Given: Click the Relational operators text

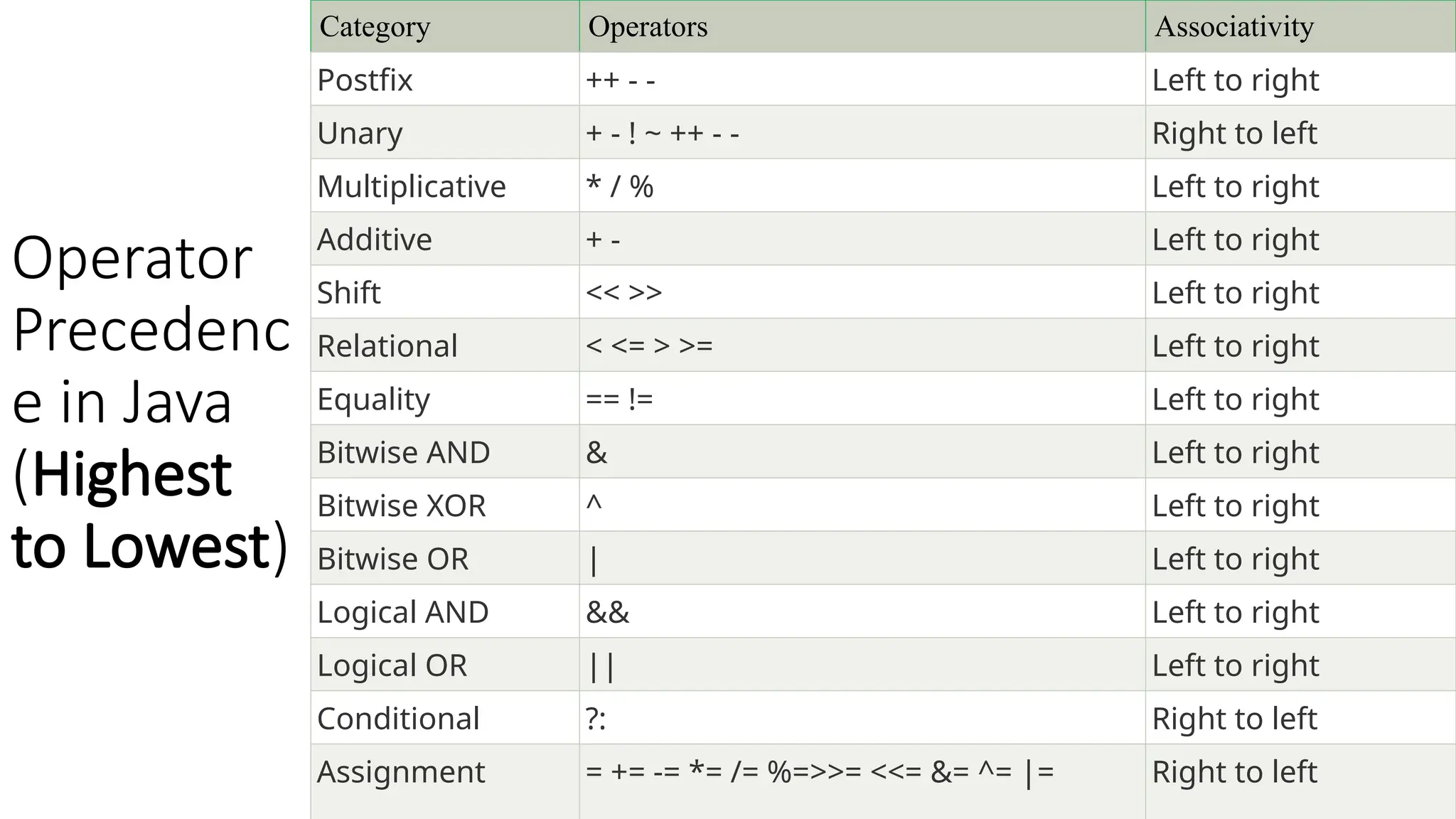Looking at the screenshot, I should pyautogui.click(x=648, y=346).
